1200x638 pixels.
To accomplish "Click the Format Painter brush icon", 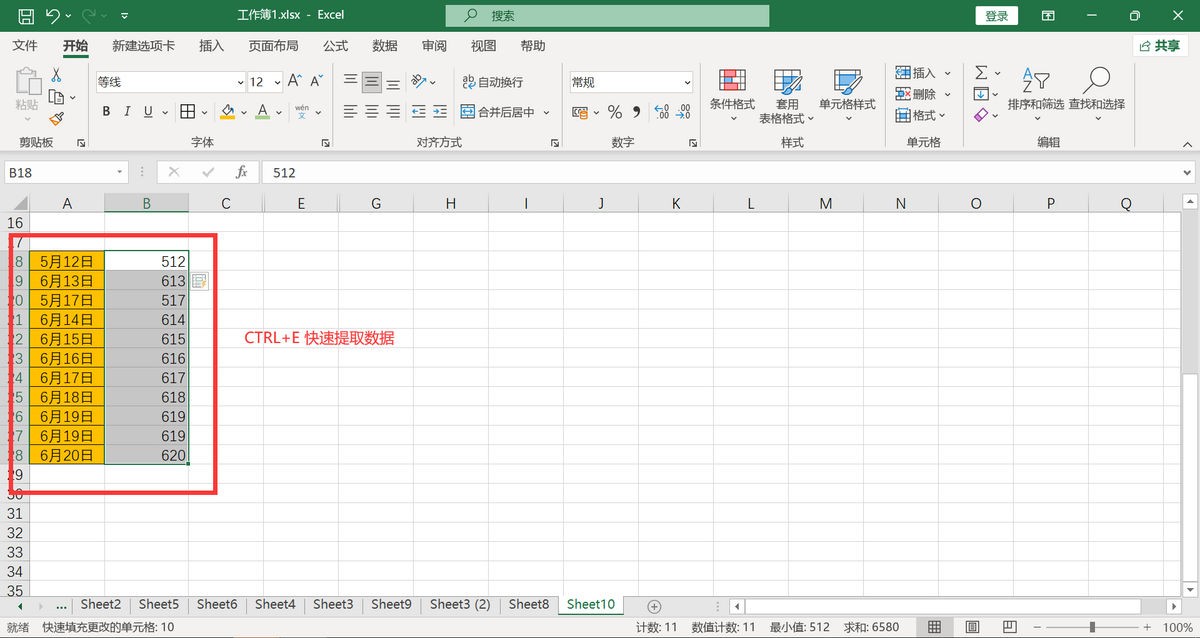I will point(56,118).
